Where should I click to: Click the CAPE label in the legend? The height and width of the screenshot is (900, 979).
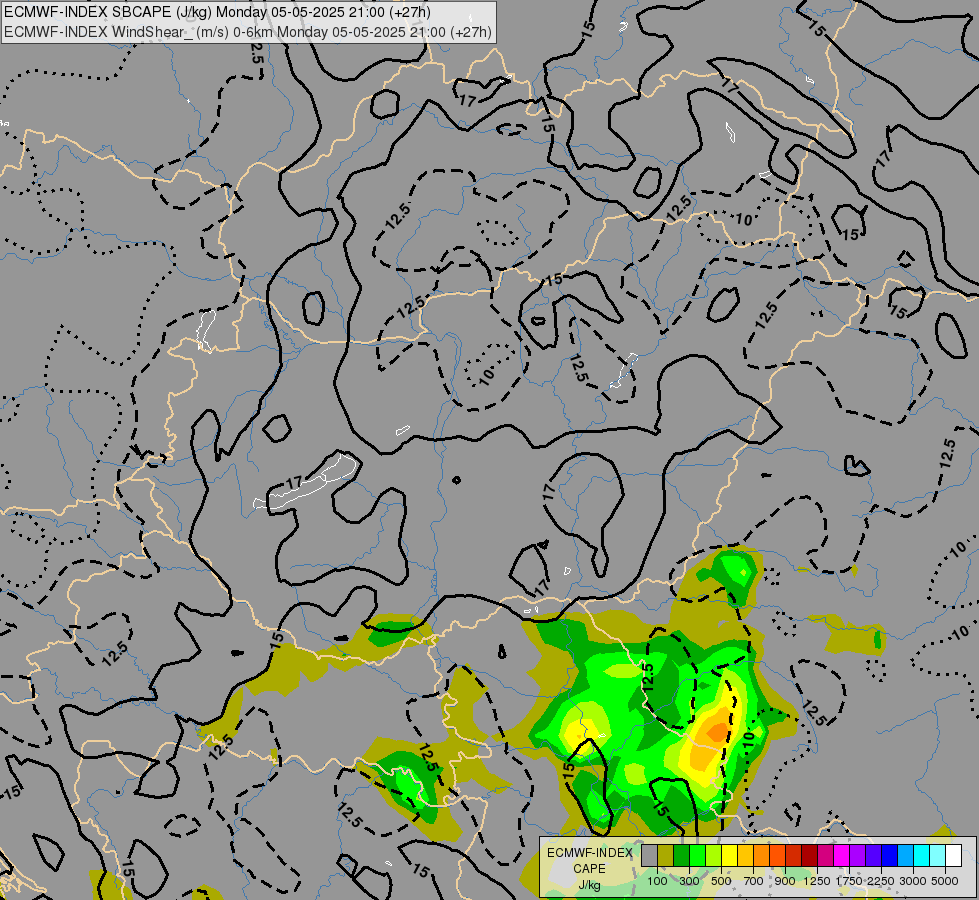coord(590,869)
